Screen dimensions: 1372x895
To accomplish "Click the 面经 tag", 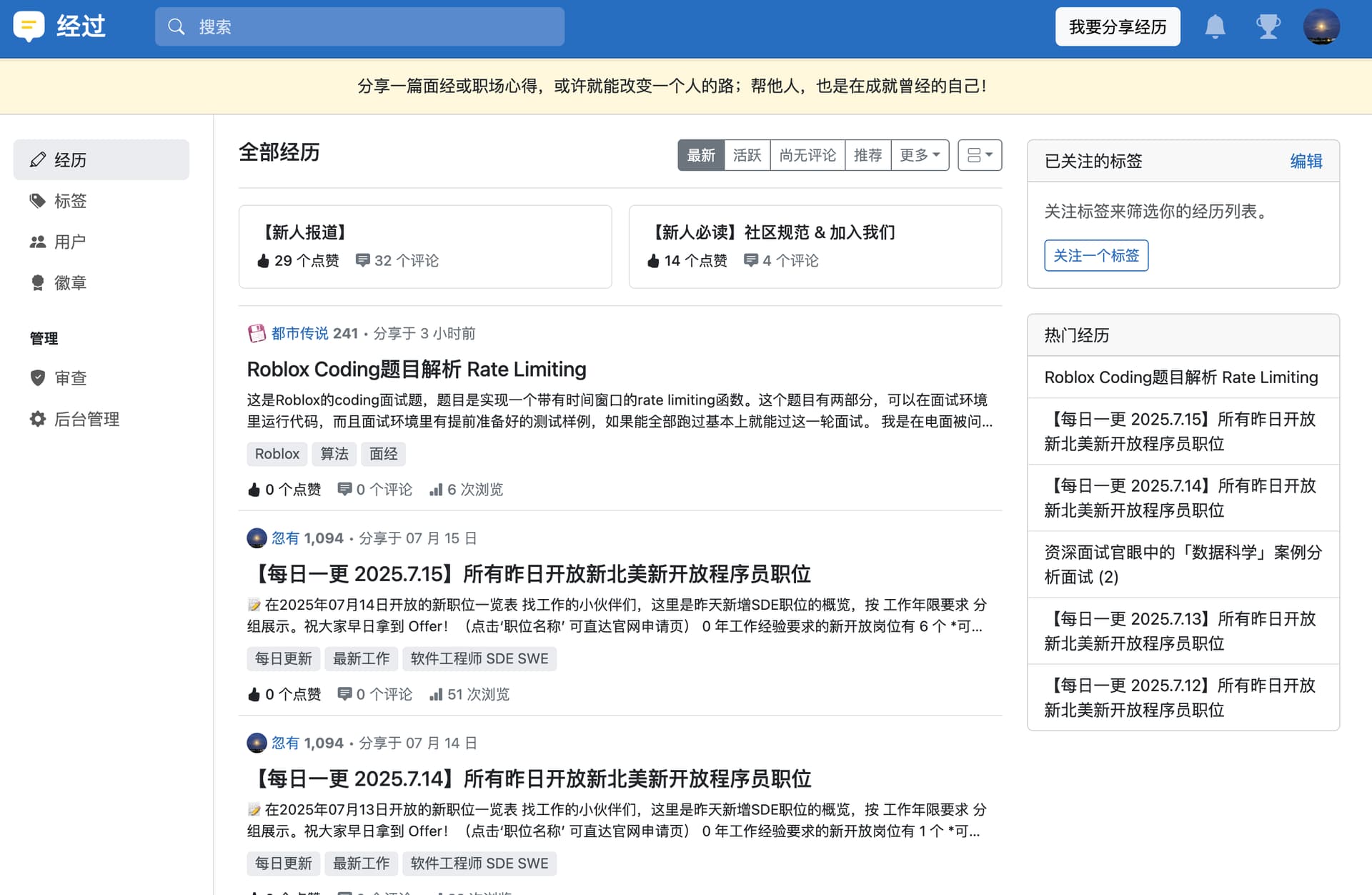I will (x=384, y=454).
